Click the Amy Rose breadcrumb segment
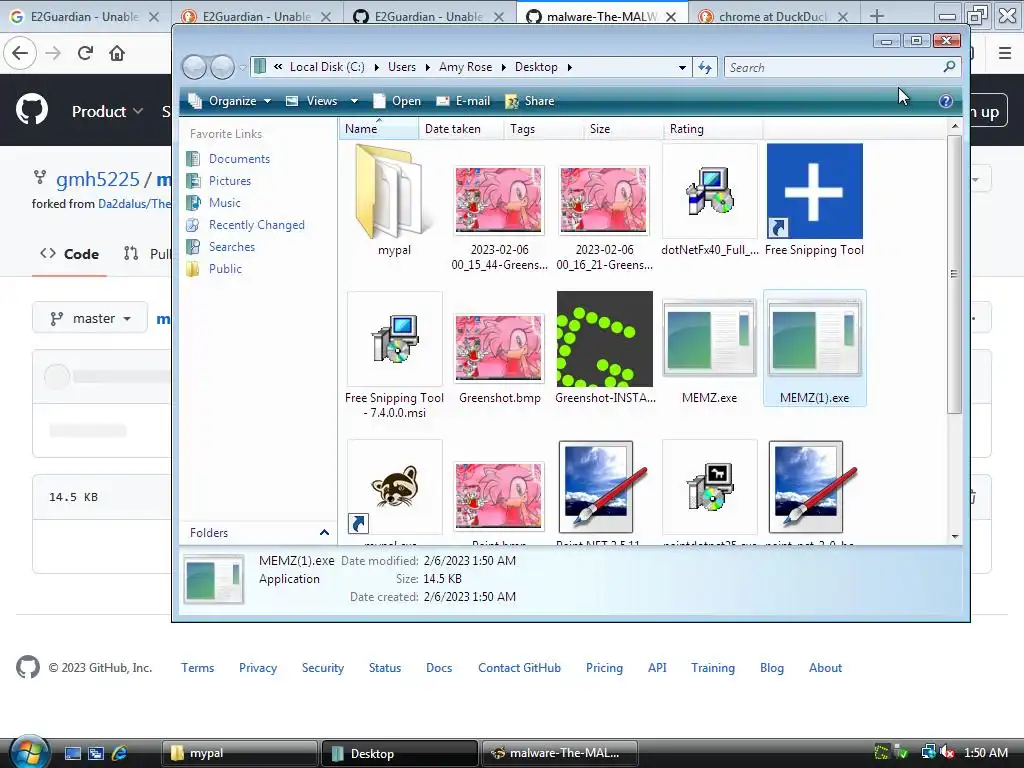This screenshot has height=768, width=1024. point(466,67)
